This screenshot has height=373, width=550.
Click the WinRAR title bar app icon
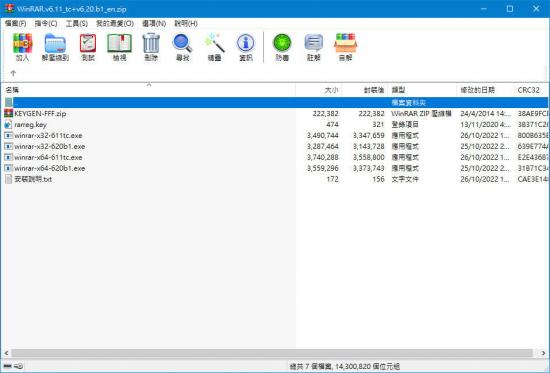[9, 8]
